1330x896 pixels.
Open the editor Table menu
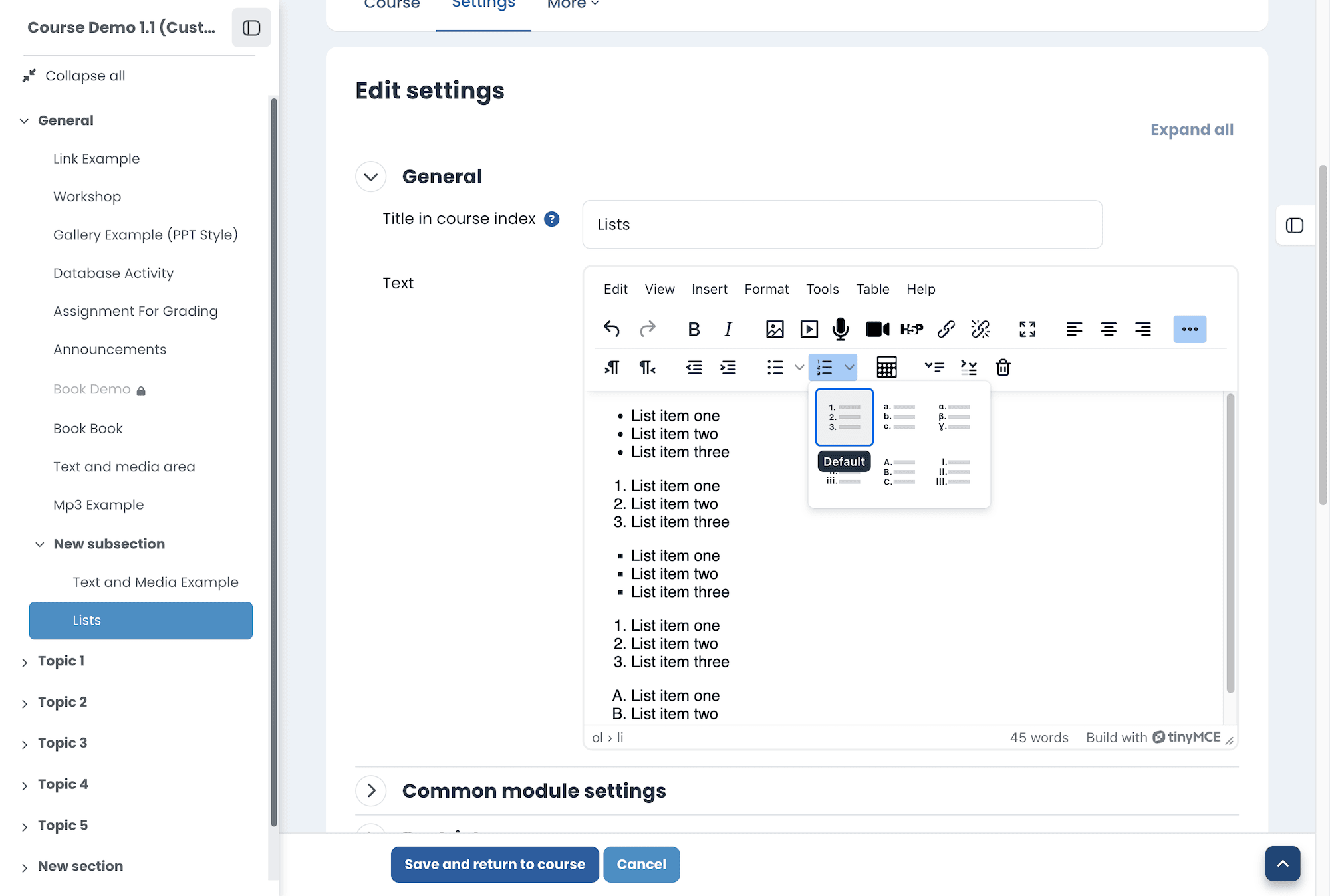(x=872, y=289)
